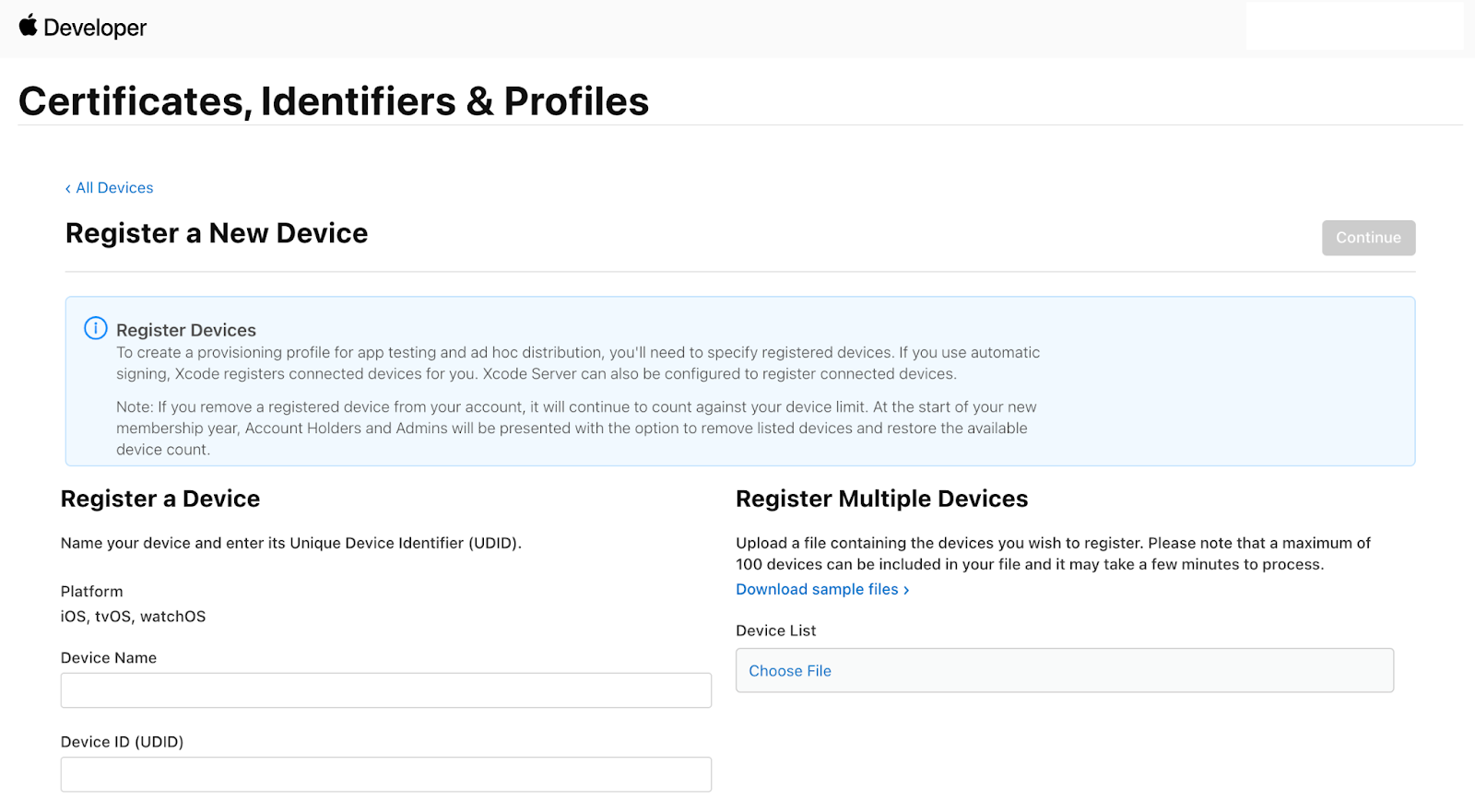Click the iOS, tvOS, watchOS platform text
The width and height of the screenshot is (1475, 812).
(x=134, y=617)
